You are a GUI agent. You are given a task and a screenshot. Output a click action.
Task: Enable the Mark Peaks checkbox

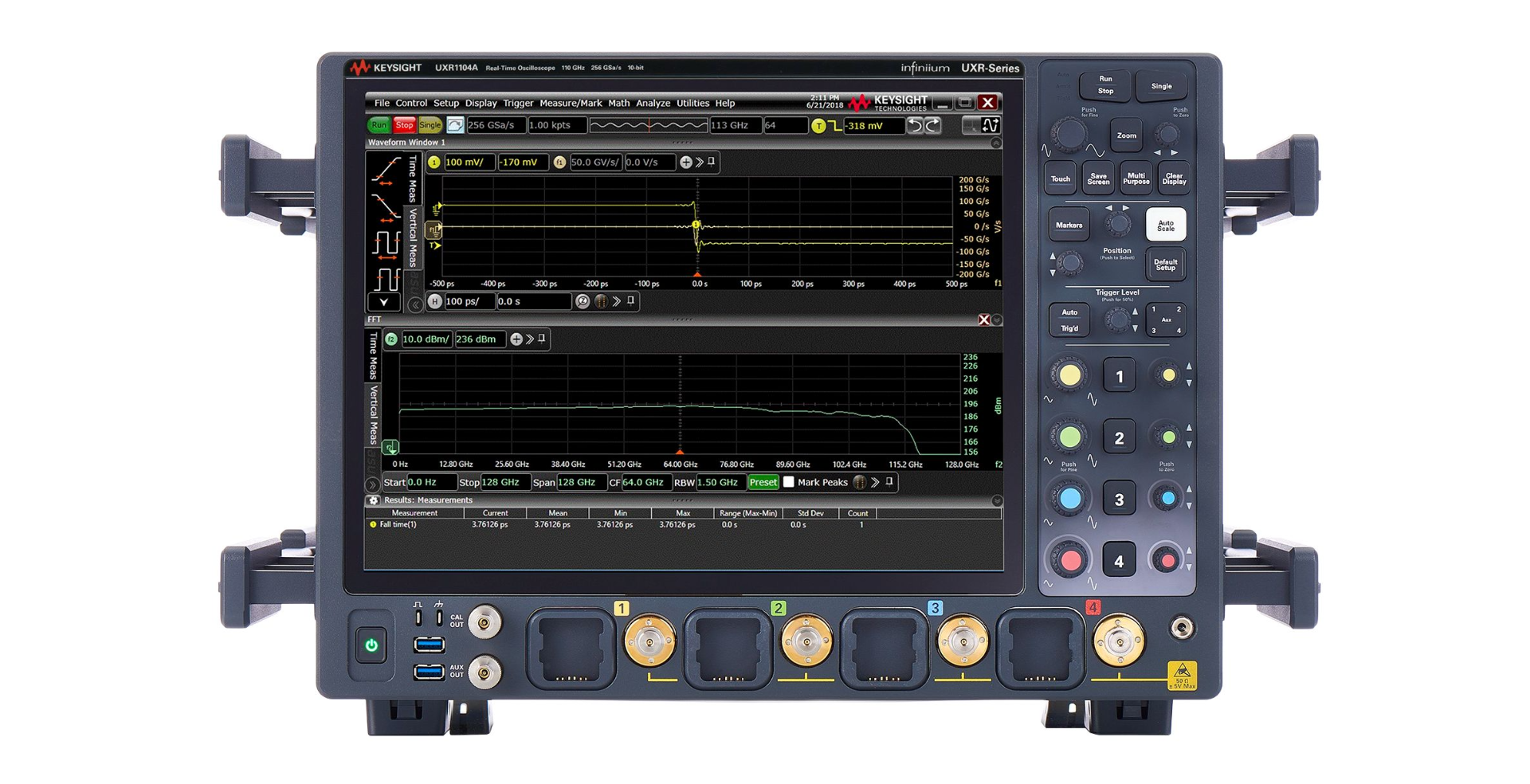click(788, 482)
